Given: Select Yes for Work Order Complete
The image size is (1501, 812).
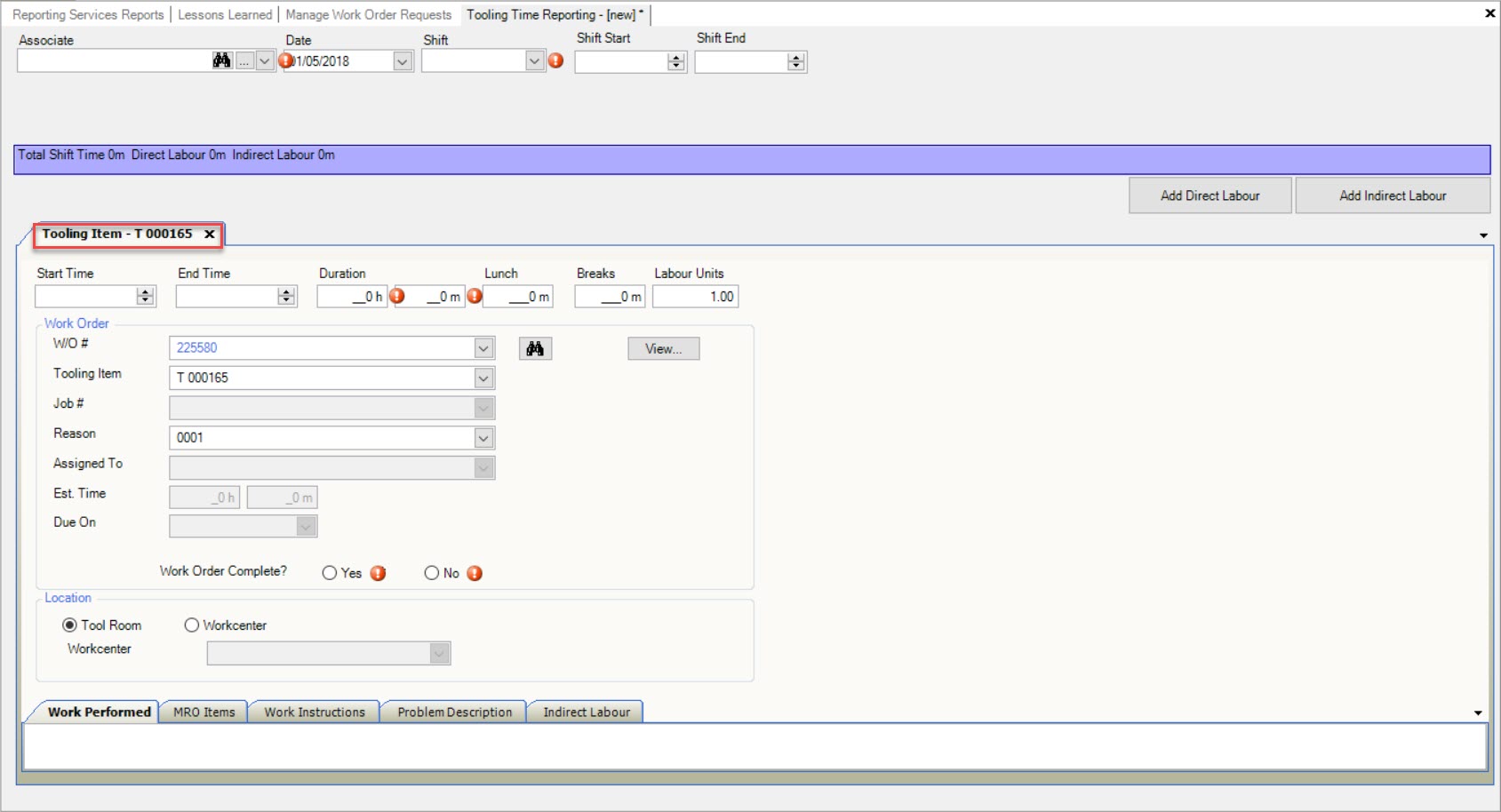Looking at the screenshot, I should coord(330,573).
